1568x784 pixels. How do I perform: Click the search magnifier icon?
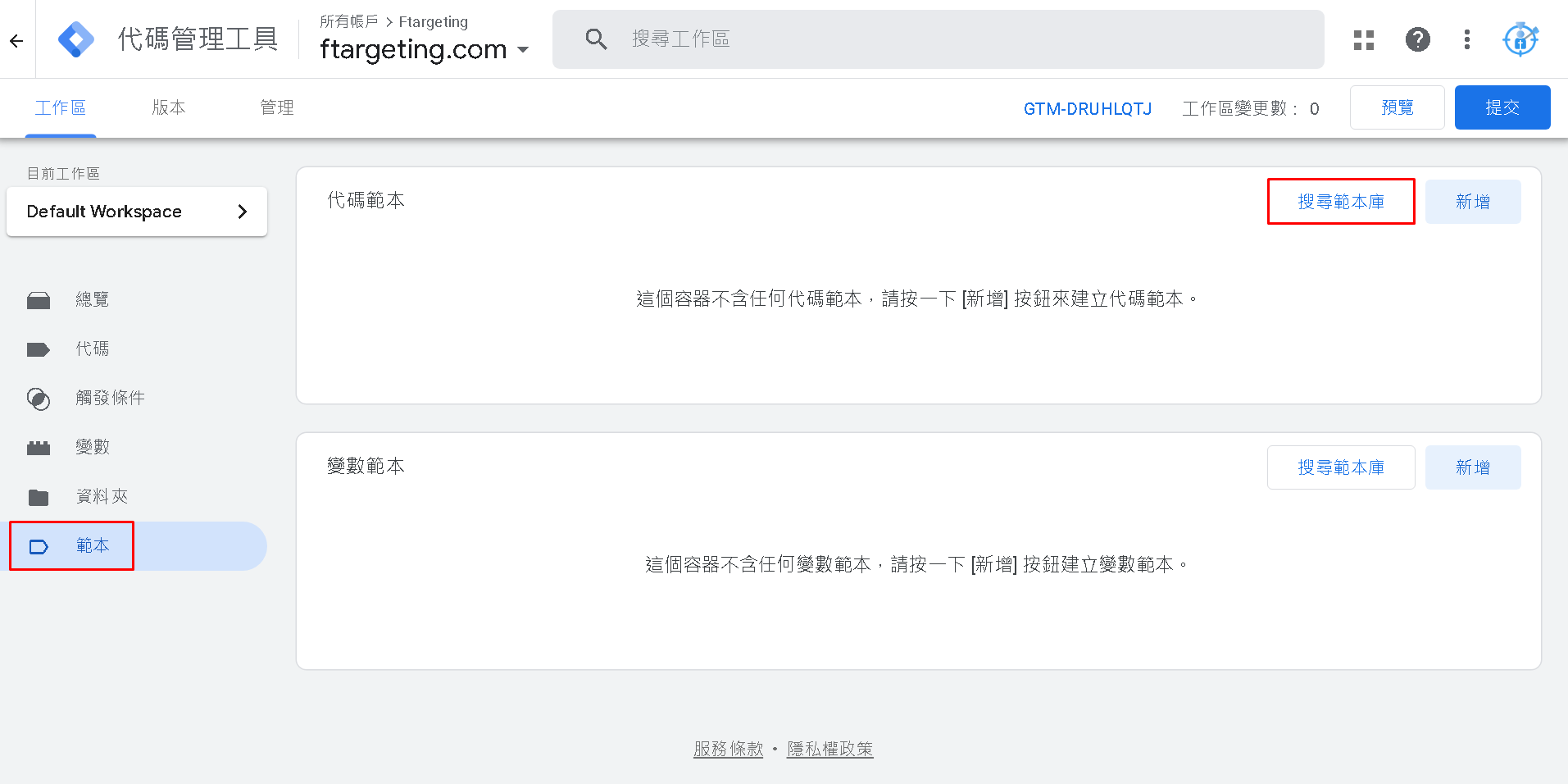coord(596,39)
